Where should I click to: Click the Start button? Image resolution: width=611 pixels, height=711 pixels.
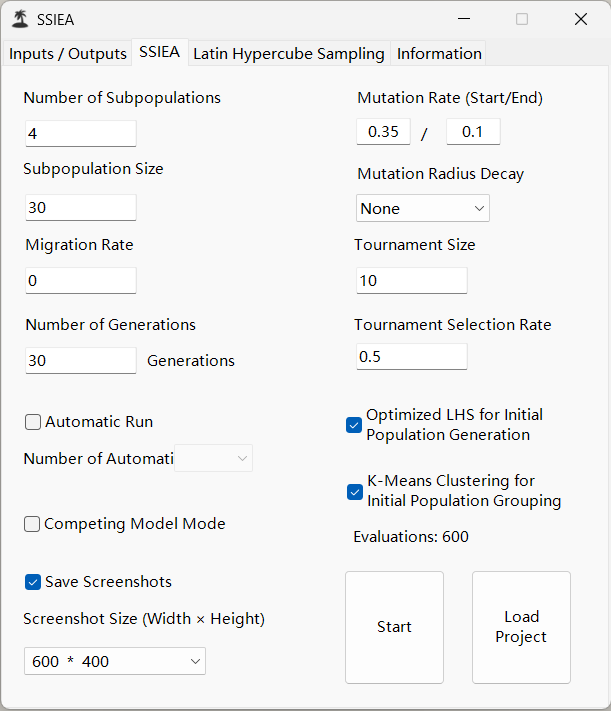[x=394, y=627]
